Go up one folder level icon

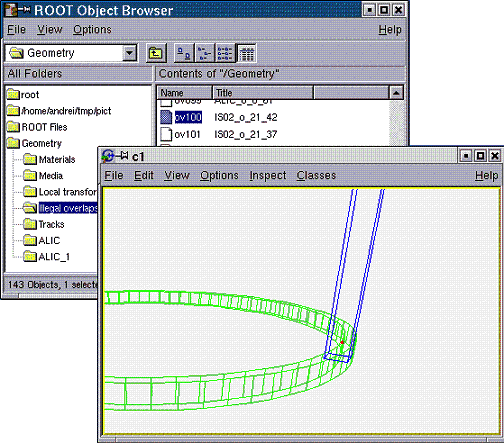point(156,53)
